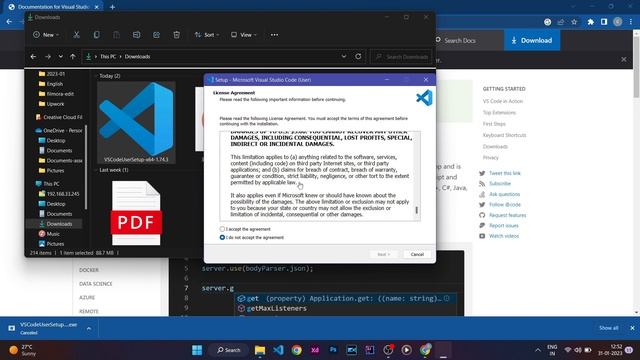Click the Rename icon in Explorer toolbar
Viewport: 640px width, 360px height.
pyautogui.click(x=136, y=35)
